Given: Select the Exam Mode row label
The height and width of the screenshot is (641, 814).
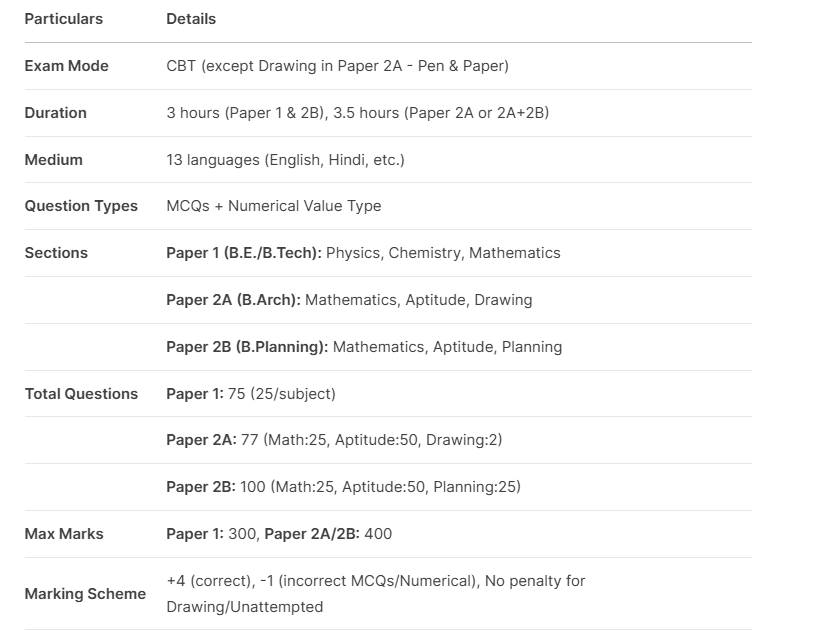Looking at the screenshot, I should point(66,66).
